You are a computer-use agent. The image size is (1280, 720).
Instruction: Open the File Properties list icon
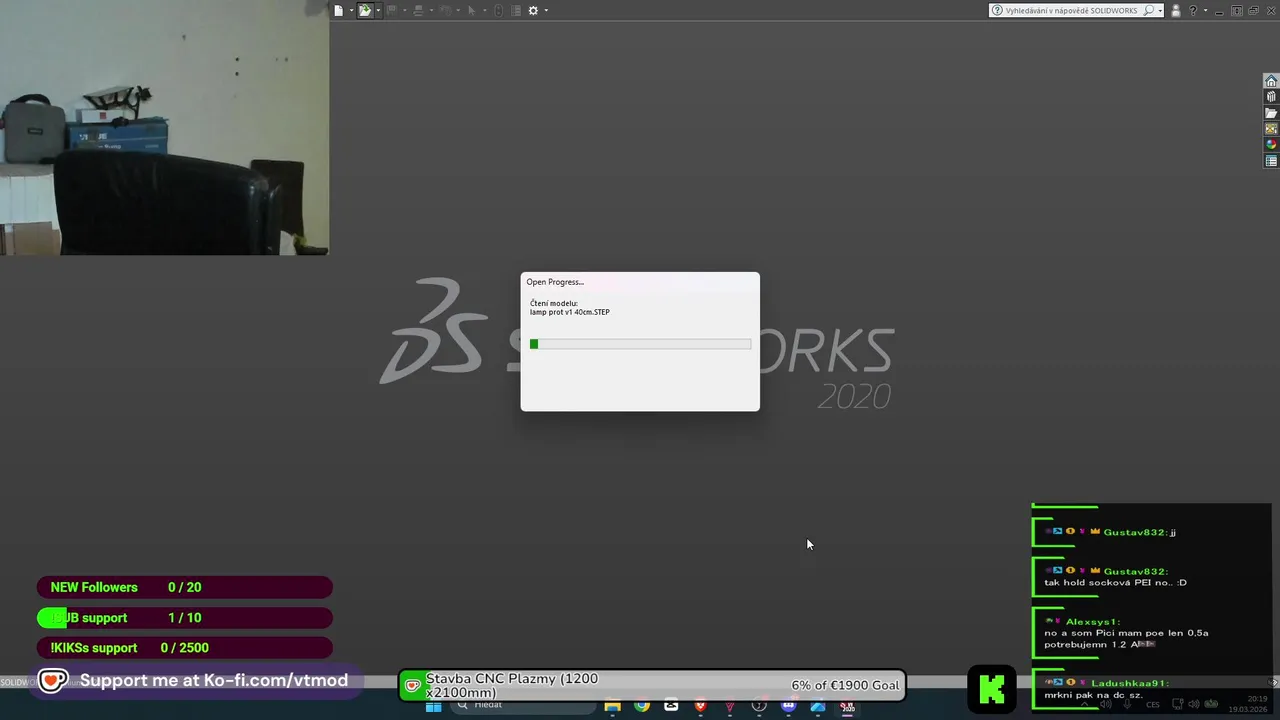point(516,10)
